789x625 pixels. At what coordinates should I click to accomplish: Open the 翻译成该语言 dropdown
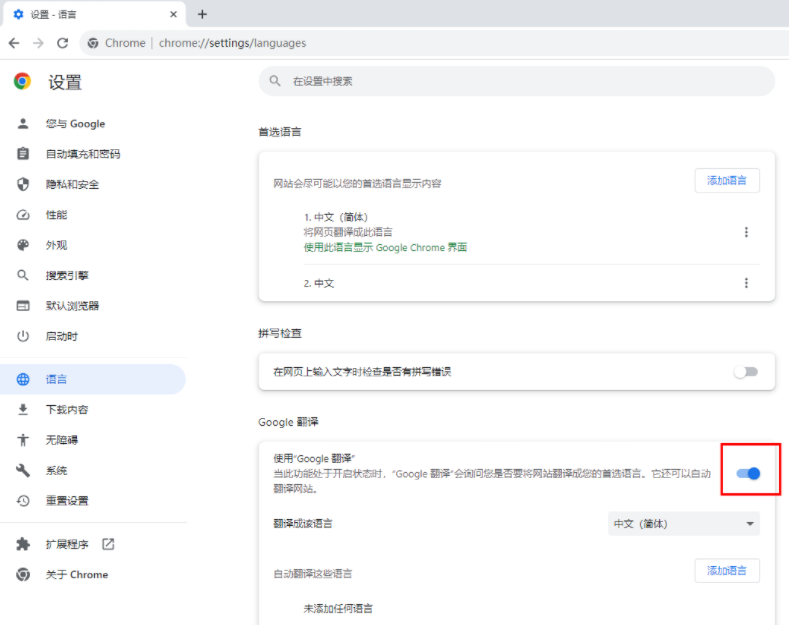point(684,524)
